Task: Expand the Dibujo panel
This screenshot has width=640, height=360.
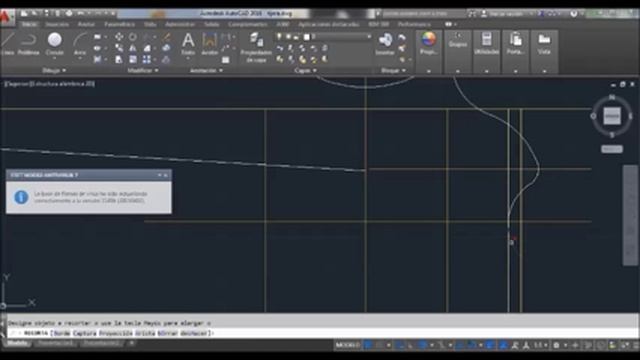Action: coord(54,70)
